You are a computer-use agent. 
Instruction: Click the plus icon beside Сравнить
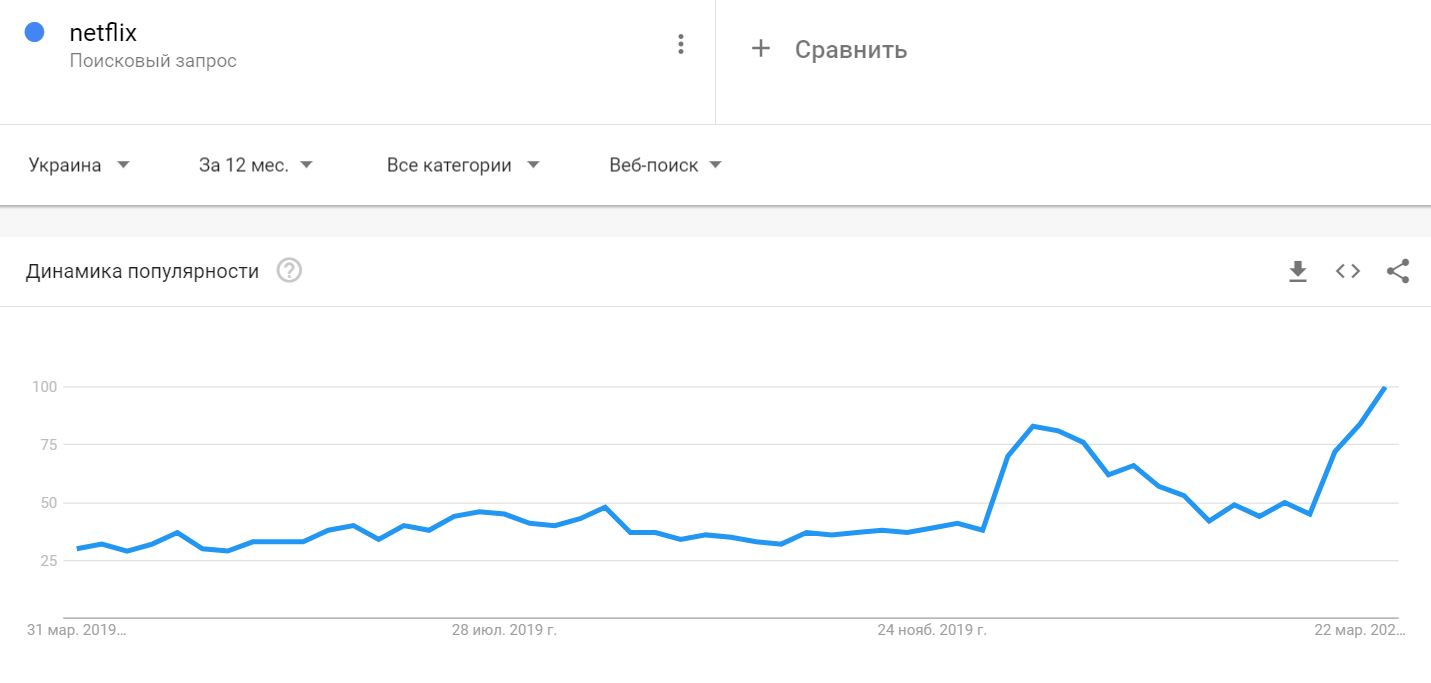(x=761, y=48)
